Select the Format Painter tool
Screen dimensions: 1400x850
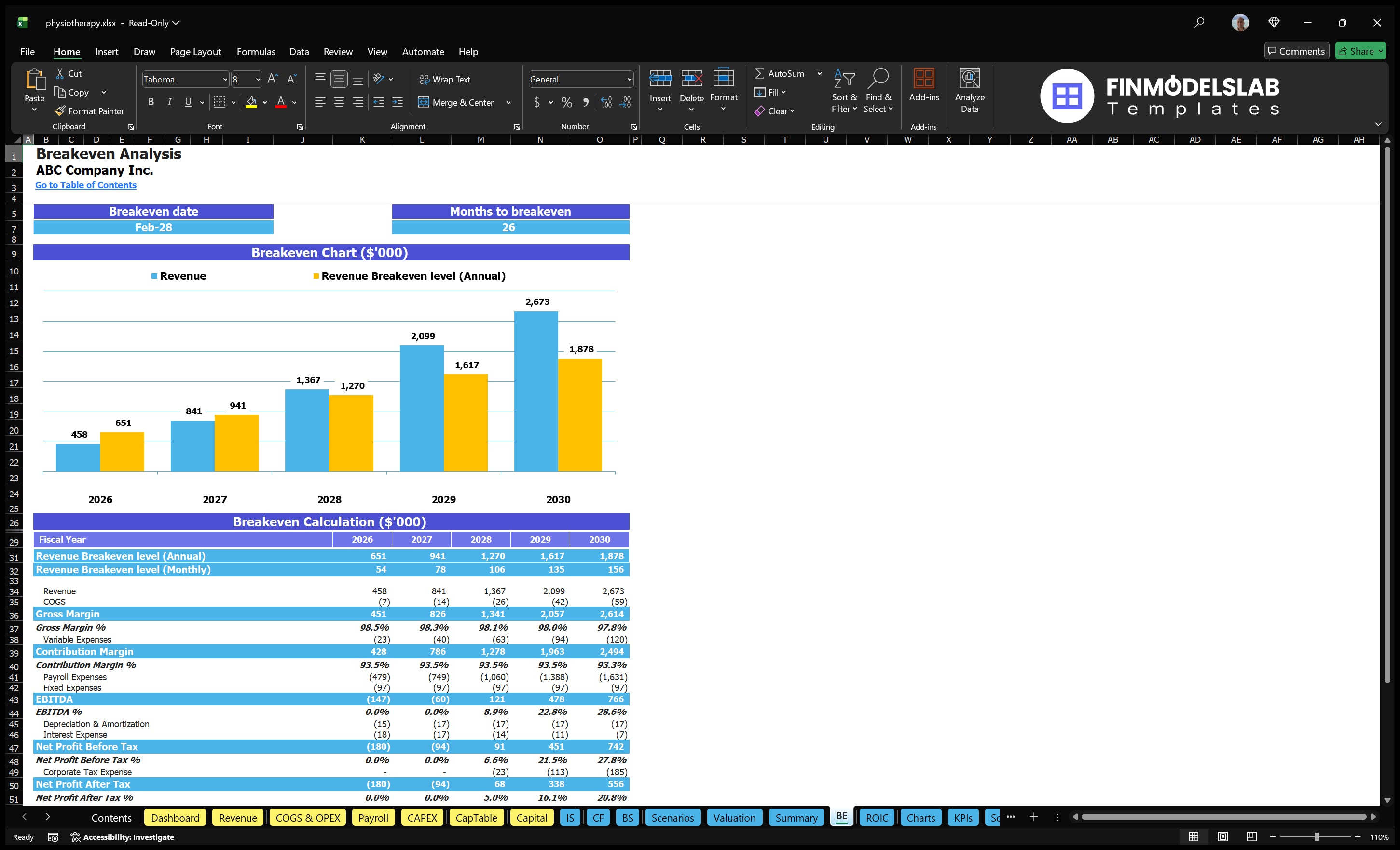click(89, 111)
